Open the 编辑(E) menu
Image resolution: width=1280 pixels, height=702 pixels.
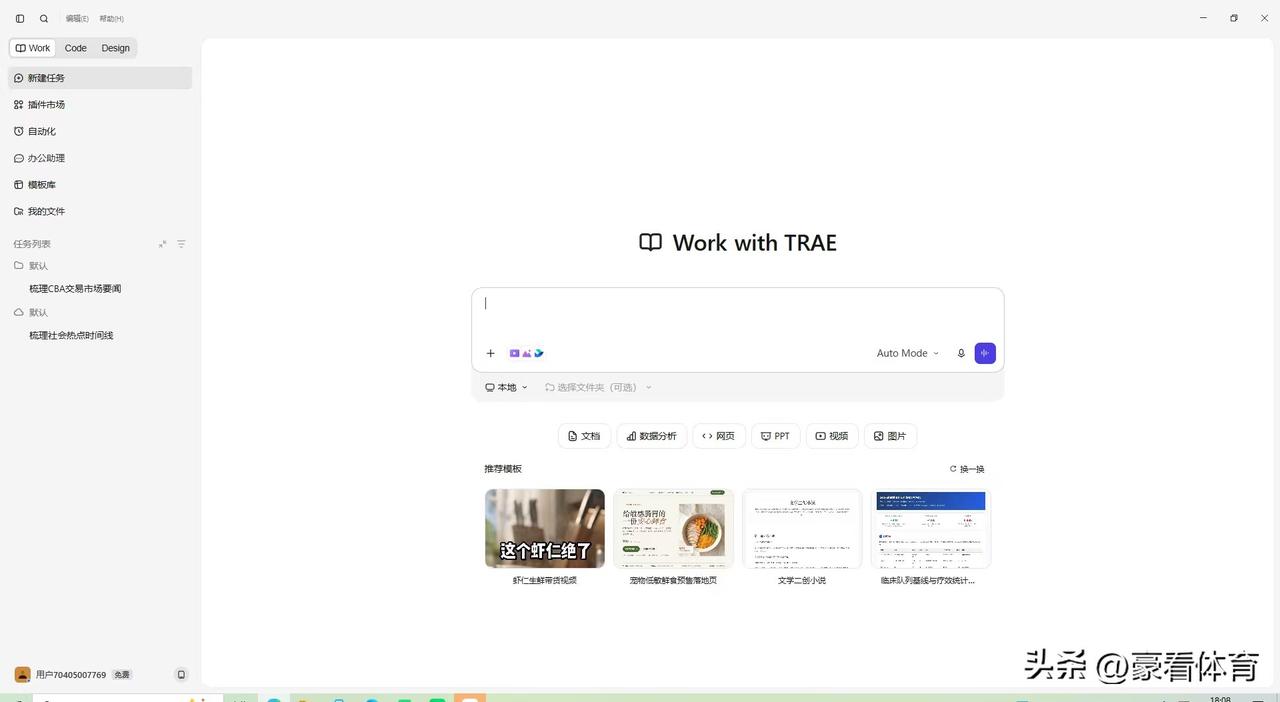pos(77,19)
